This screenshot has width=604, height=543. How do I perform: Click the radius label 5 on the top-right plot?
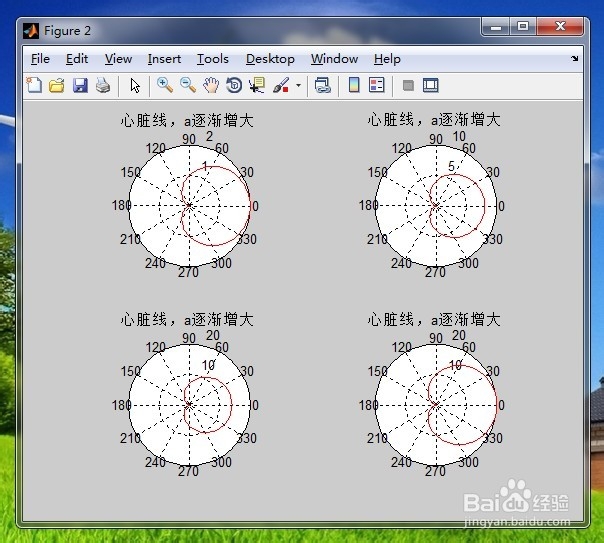pos(451,166)
